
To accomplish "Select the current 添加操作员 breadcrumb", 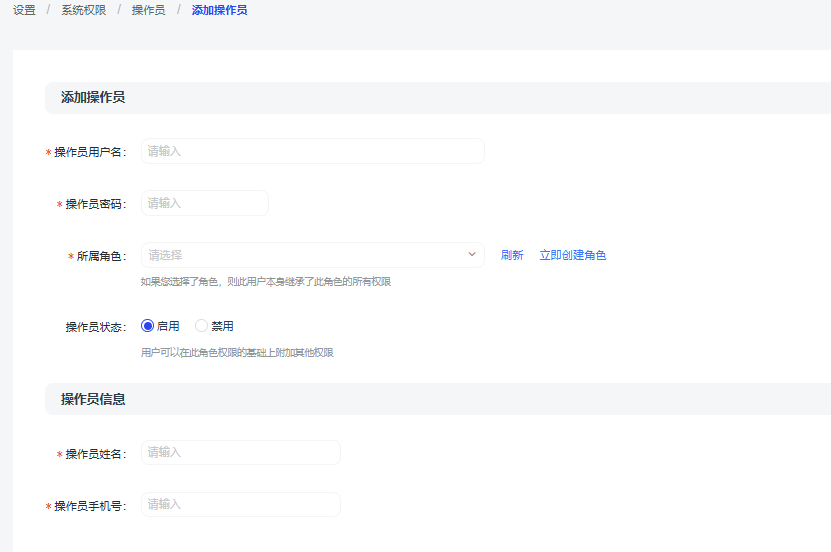I will (219, 10).
